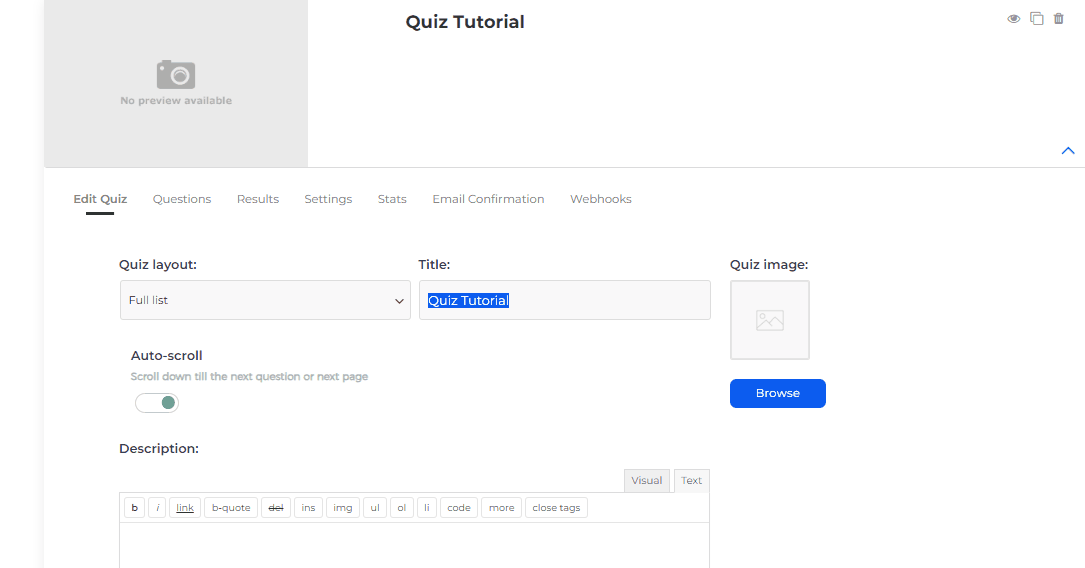This screenshot has width=1085, height=568.
Task: Click the close tags button
Action: click(556, 508)
